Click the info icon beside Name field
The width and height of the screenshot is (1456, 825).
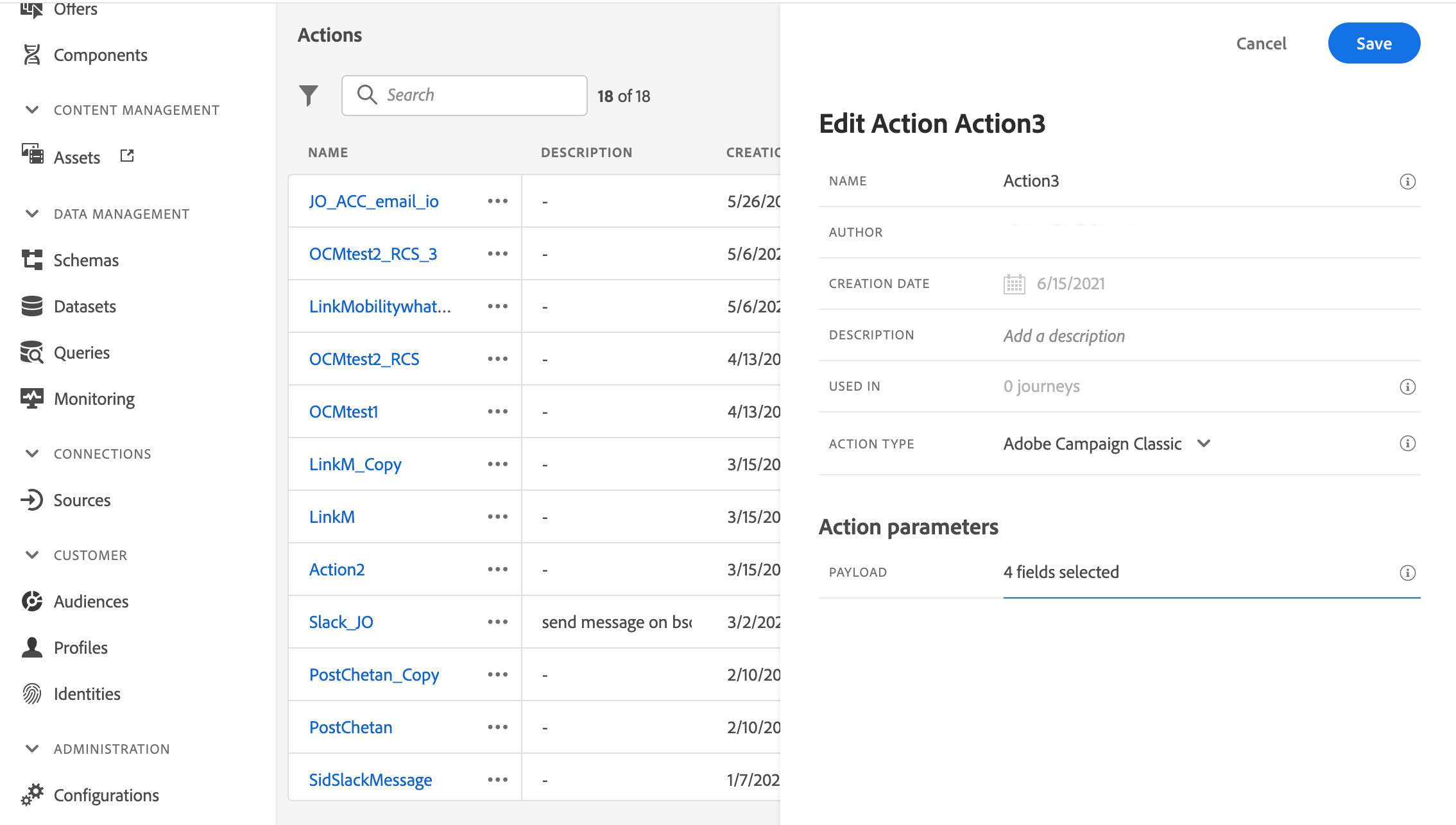tap(1407, 182)
